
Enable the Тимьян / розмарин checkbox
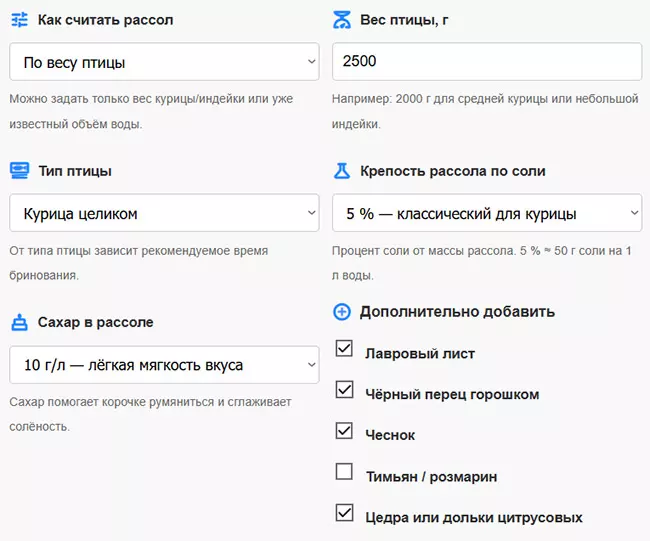coord(344,472)
